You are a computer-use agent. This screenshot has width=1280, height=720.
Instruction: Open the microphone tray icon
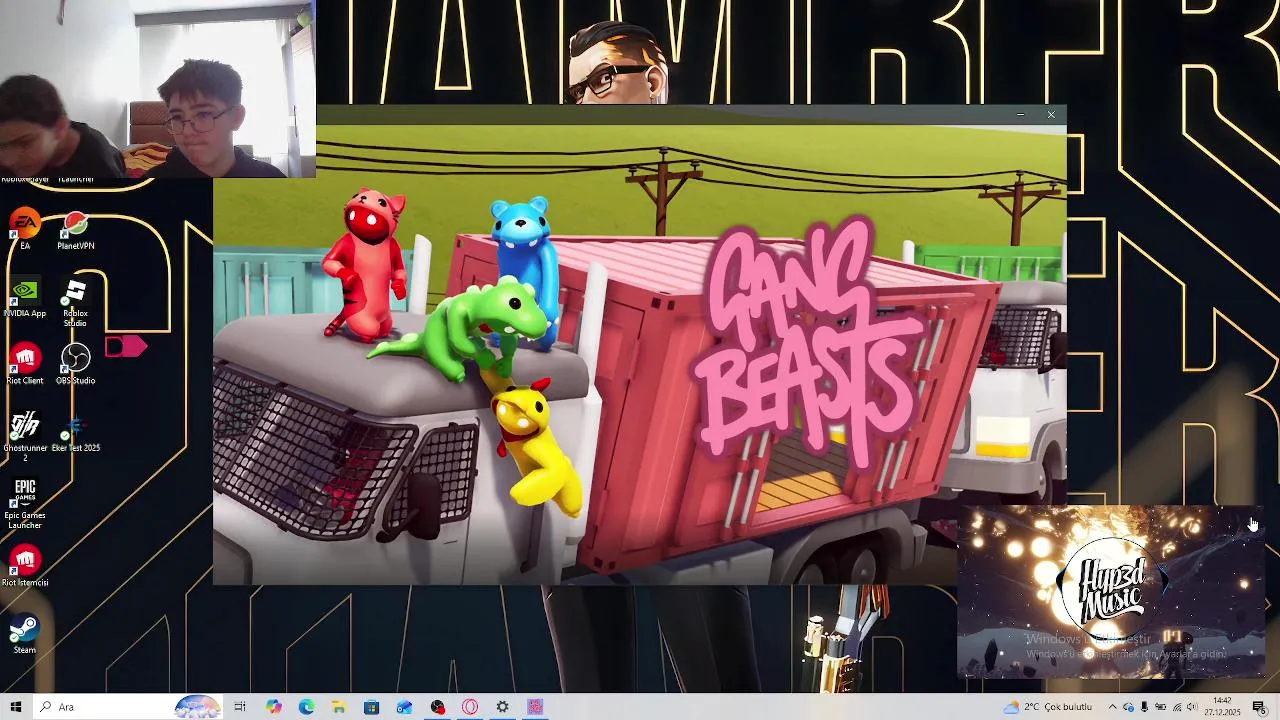(1144, 707)
